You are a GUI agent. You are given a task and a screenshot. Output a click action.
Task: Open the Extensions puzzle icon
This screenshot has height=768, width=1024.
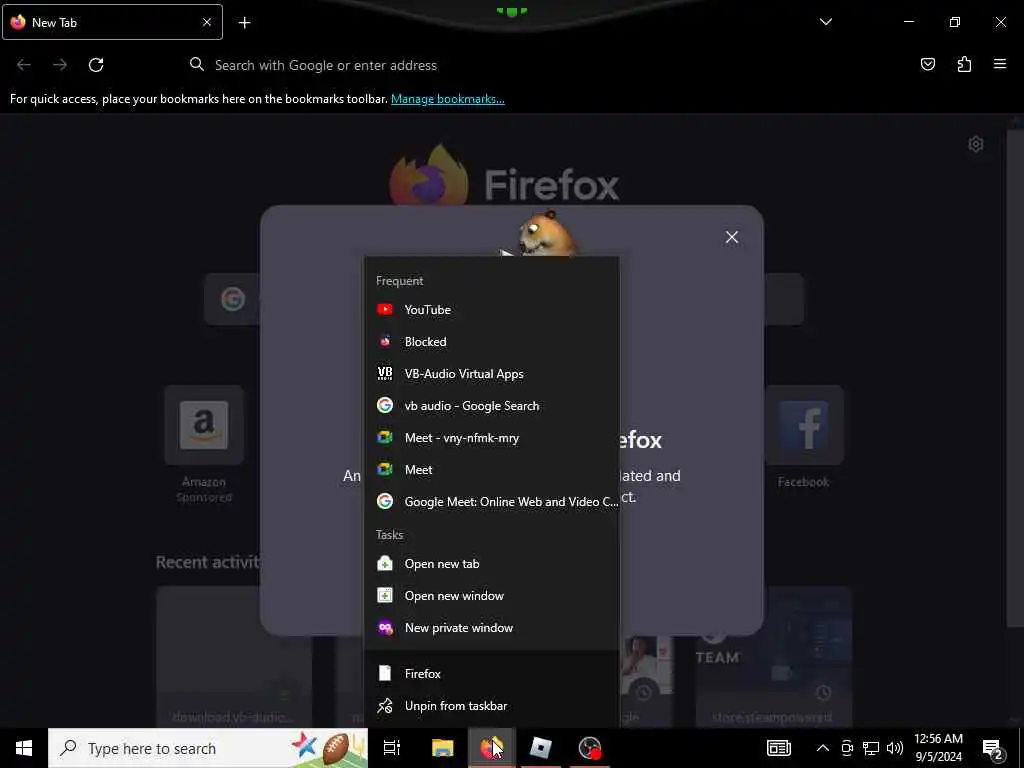pyautogui.click(x=964, y=64)
